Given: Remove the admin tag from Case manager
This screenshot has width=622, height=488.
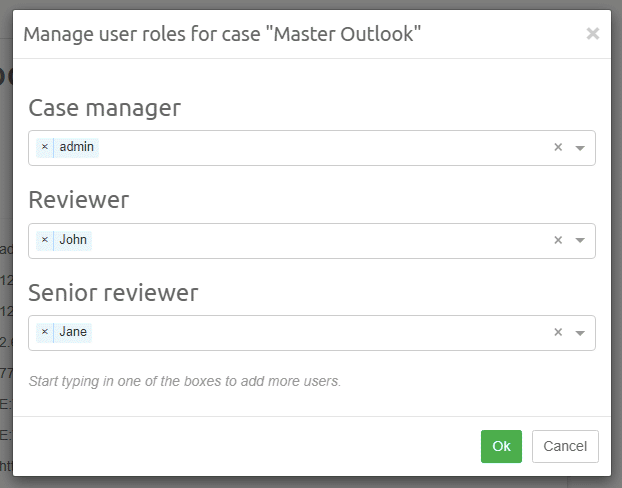Looking at the screenshot, I should [x=44, y=147].
